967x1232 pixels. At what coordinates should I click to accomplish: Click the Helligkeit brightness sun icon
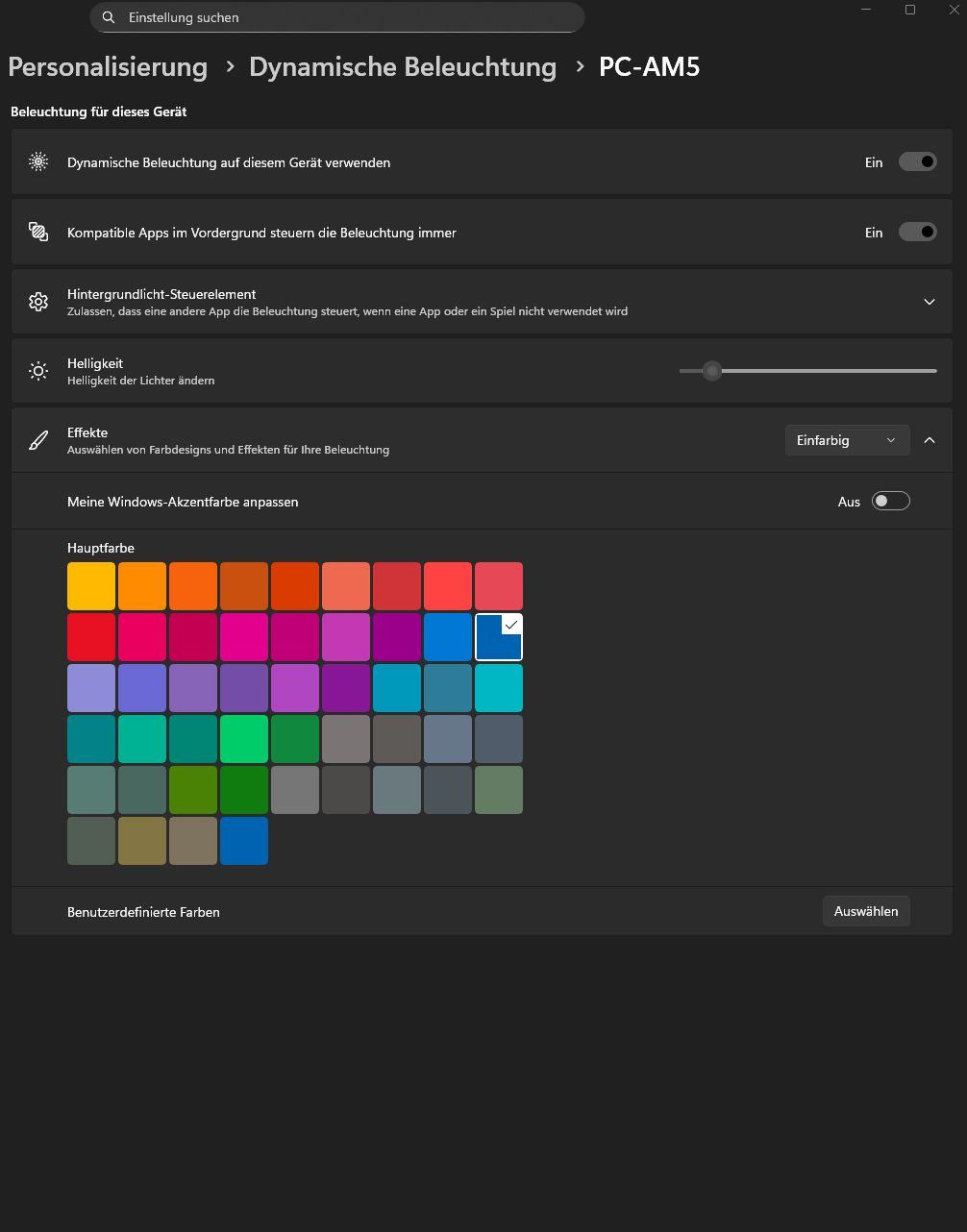38,371
